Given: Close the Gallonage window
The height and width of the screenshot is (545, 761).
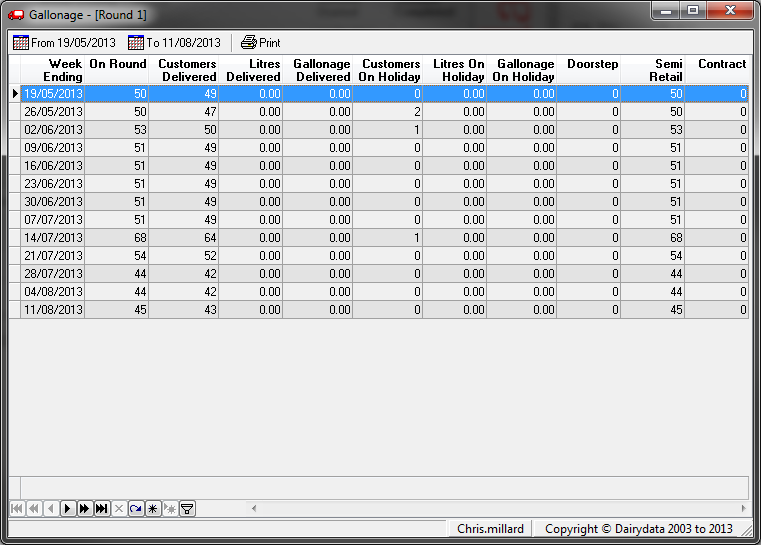Looking at the screenshot, I should click(730, 11).
